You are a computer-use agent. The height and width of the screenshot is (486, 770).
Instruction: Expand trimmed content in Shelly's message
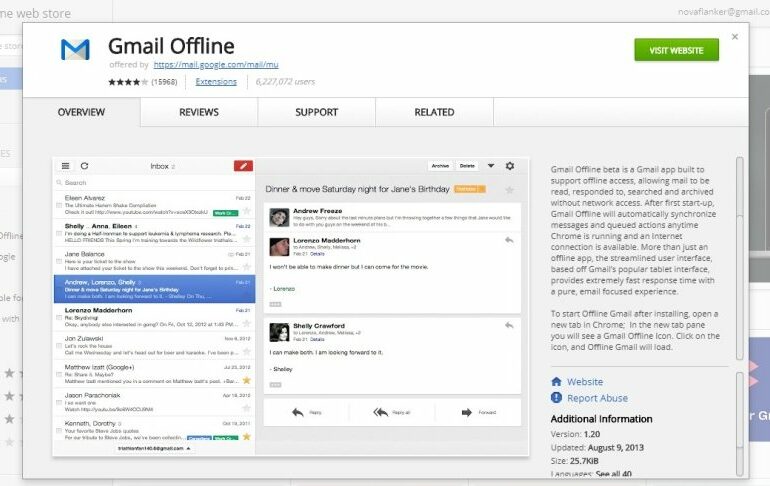pos(275,385)
